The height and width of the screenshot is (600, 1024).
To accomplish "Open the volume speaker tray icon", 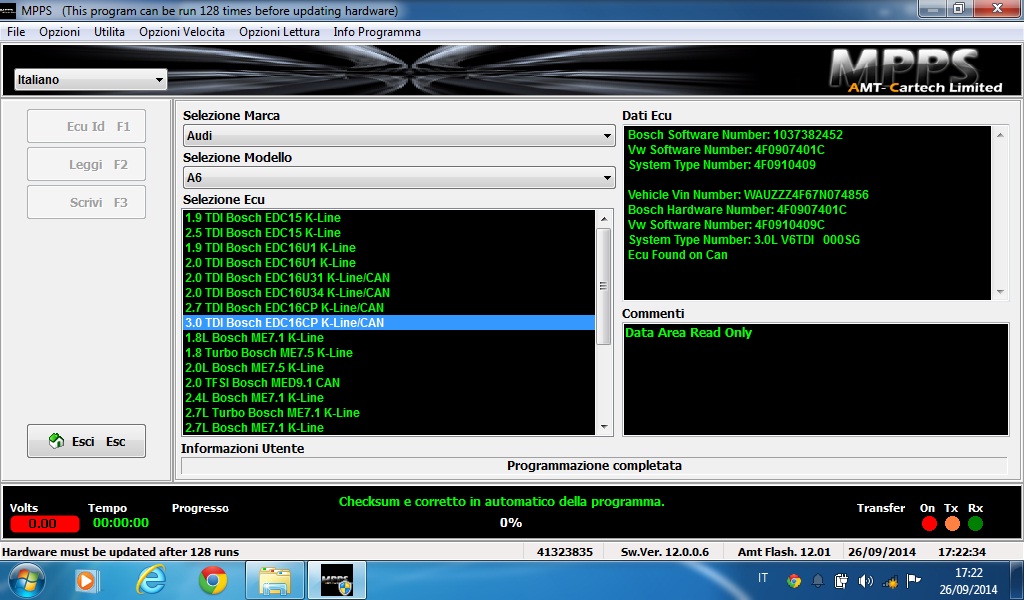I will [865, 580].
